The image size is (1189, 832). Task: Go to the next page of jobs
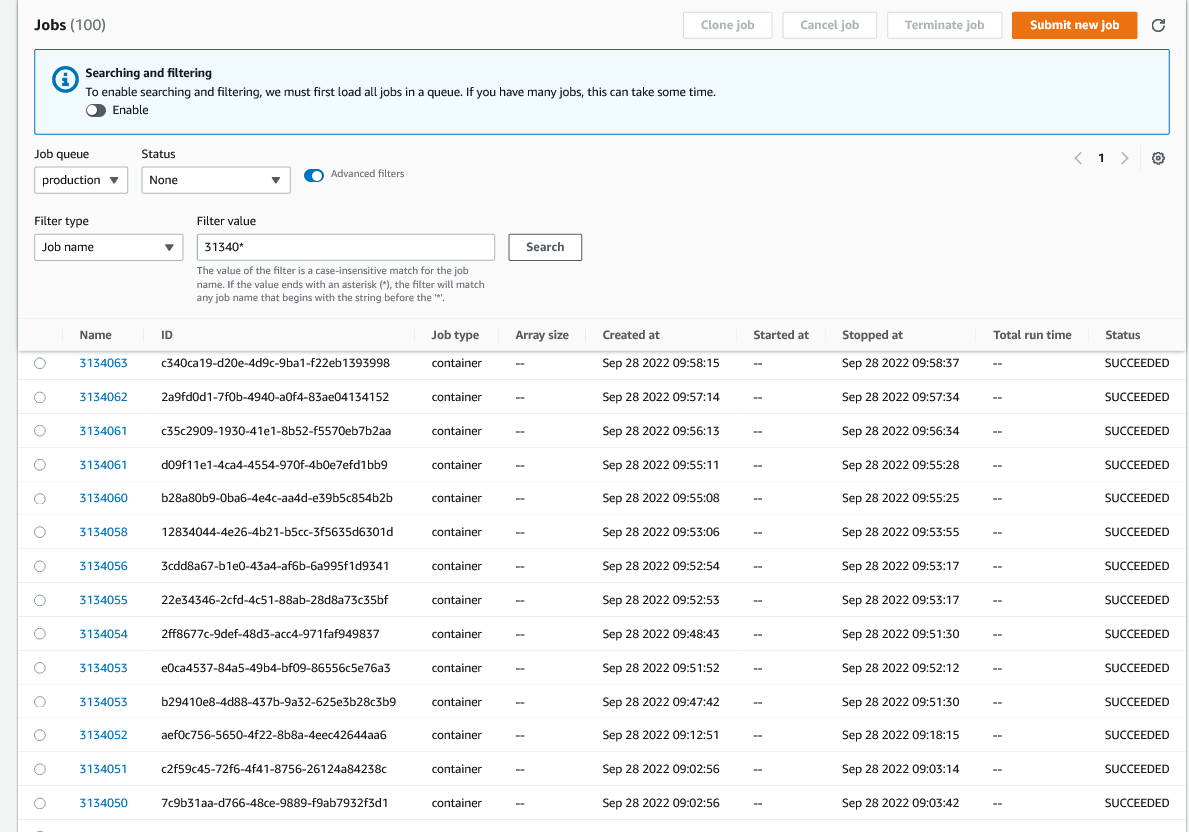(x=1124, y=158)
